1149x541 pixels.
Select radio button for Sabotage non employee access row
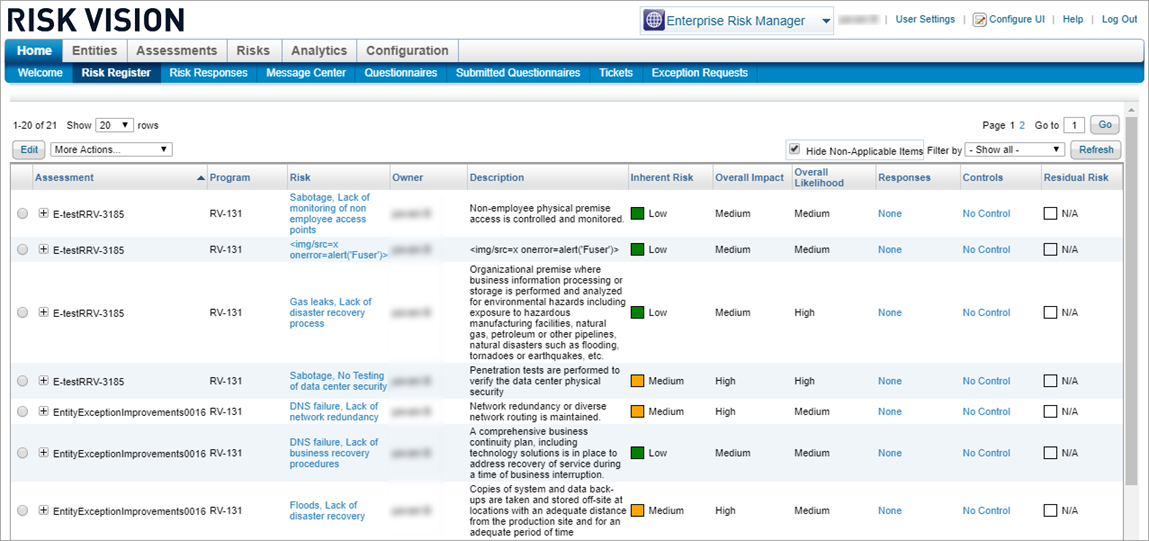click(23, 213)
